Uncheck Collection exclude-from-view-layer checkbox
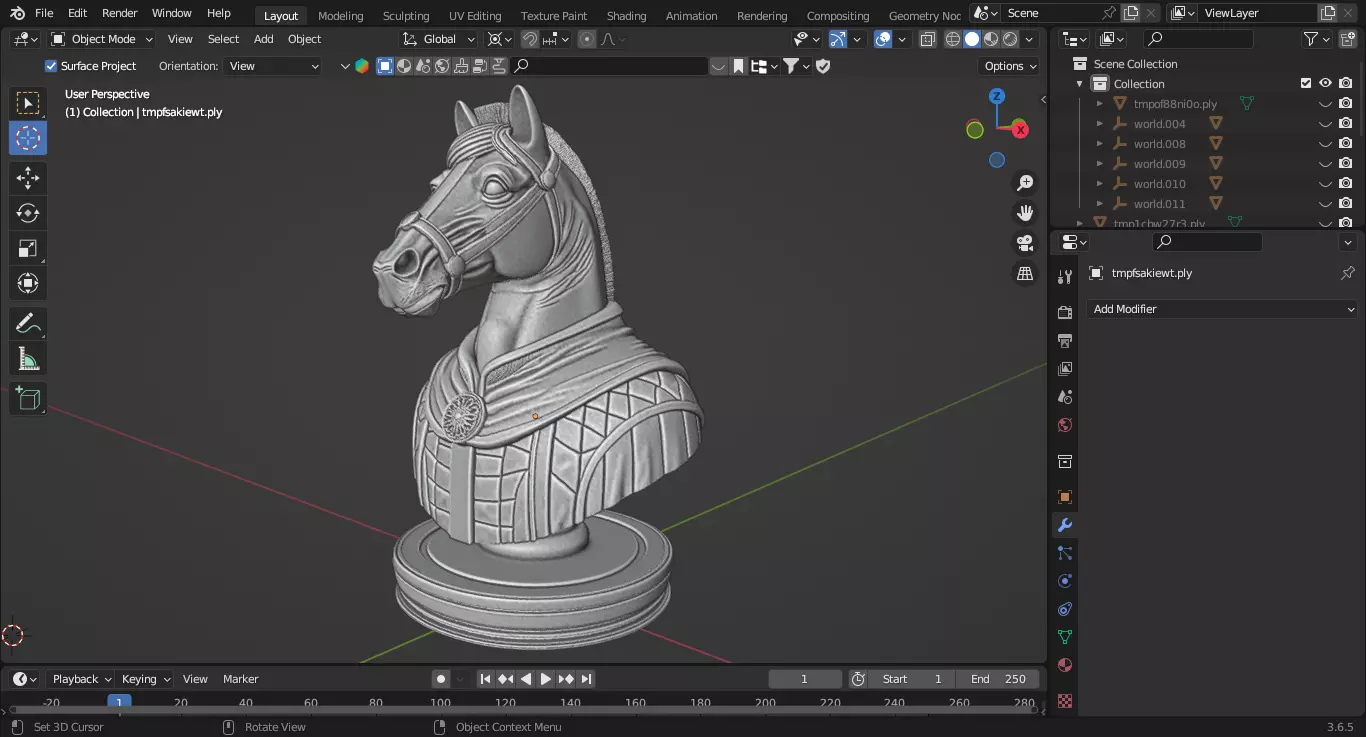This screenshot has height=737, width=1366. point(1305,84)
